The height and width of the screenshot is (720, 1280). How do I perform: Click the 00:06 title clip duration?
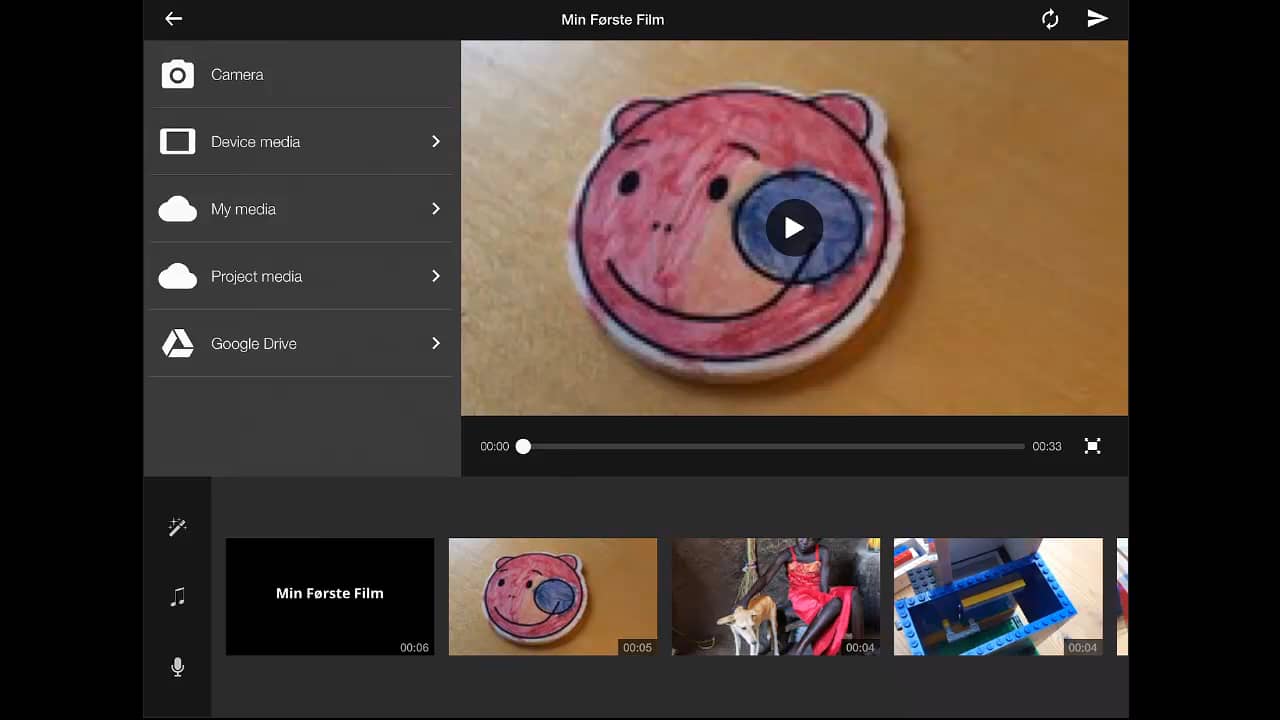[415, 647]
